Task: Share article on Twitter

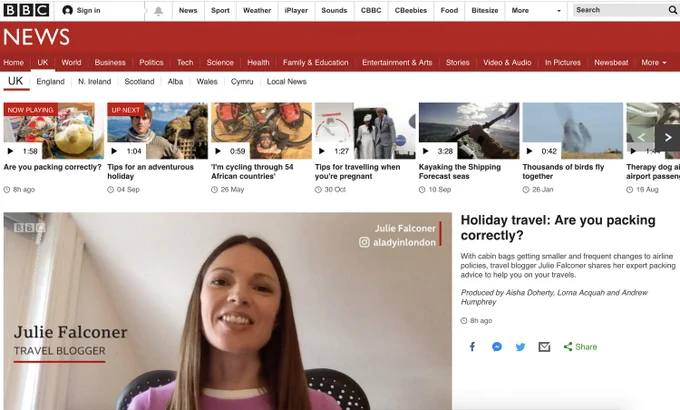Action: pyautogui.click(x=520, y=347)
